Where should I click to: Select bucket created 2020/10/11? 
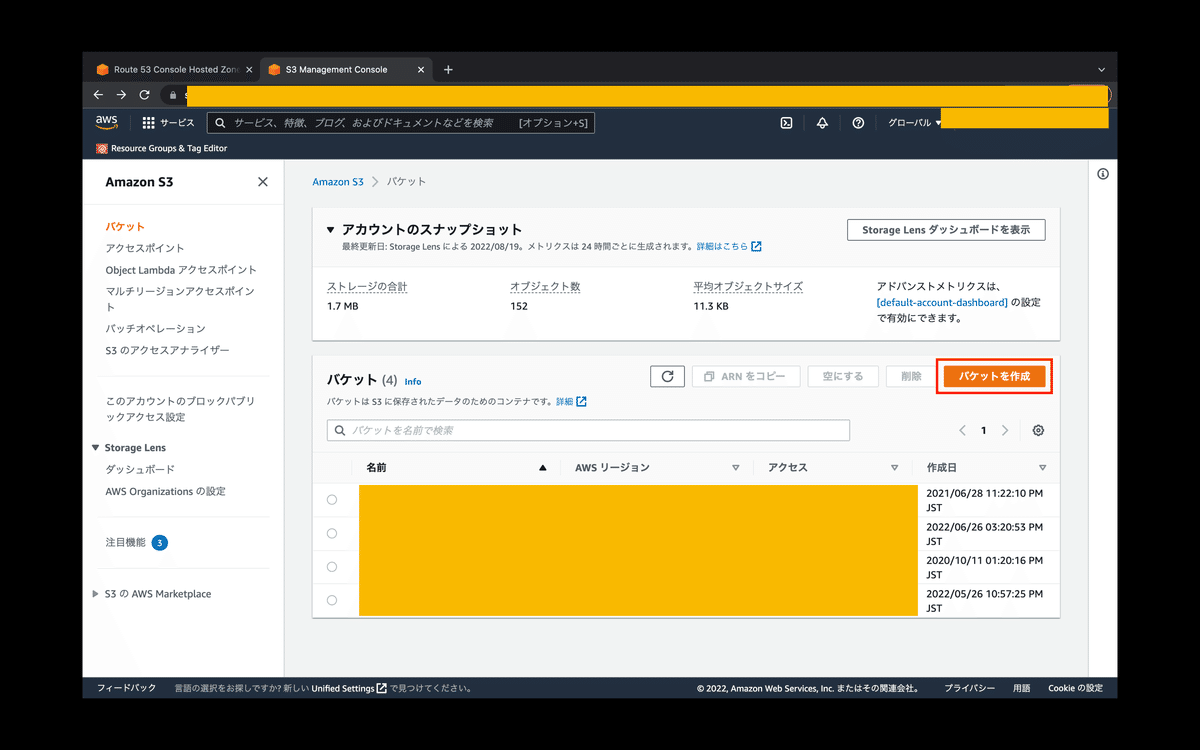click(x=332, y=567)
